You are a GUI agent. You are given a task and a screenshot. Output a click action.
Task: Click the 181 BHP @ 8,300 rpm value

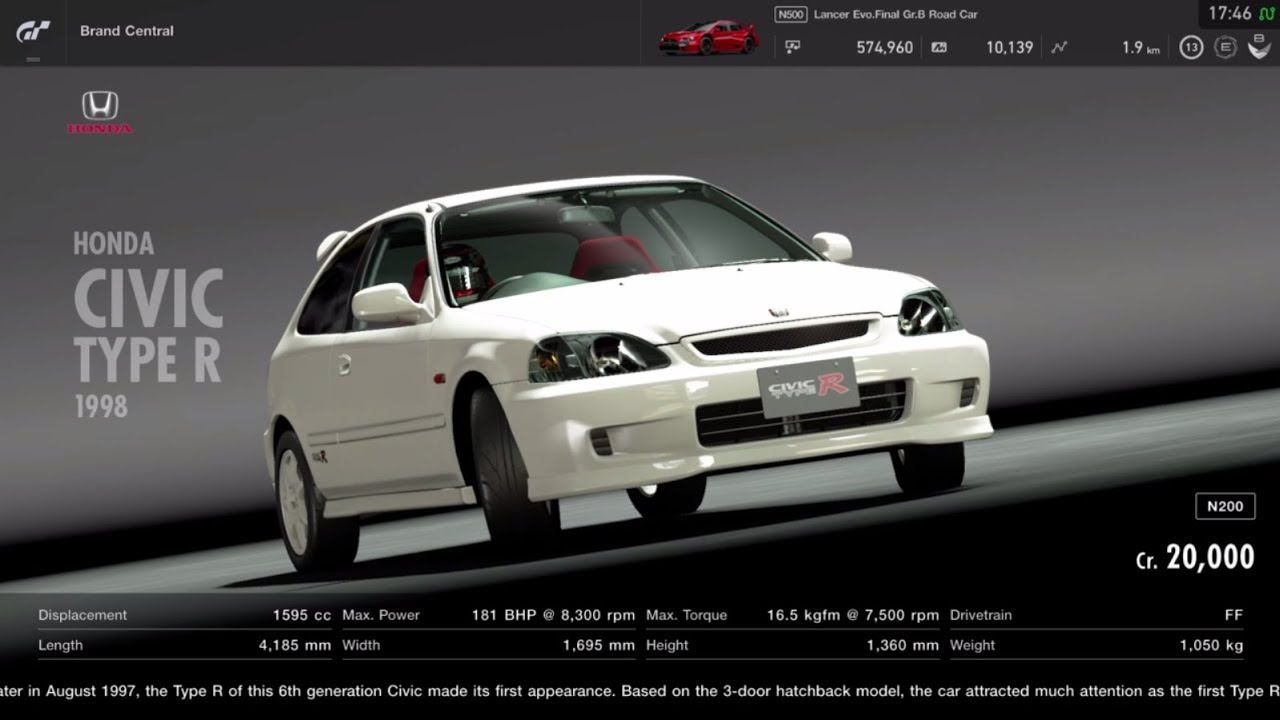tap(553, 615)
